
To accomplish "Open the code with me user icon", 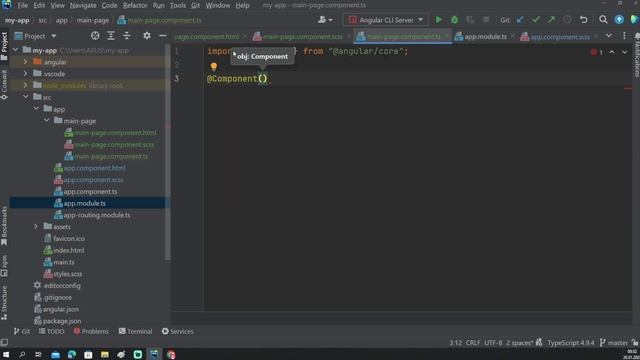I will pos(324,20).
